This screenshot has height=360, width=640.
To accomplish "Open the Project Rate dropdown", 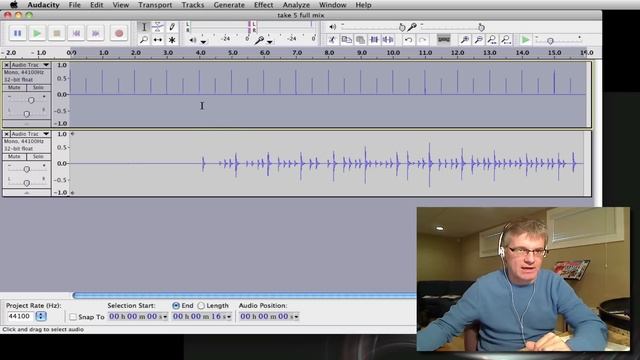I will 41,316.
